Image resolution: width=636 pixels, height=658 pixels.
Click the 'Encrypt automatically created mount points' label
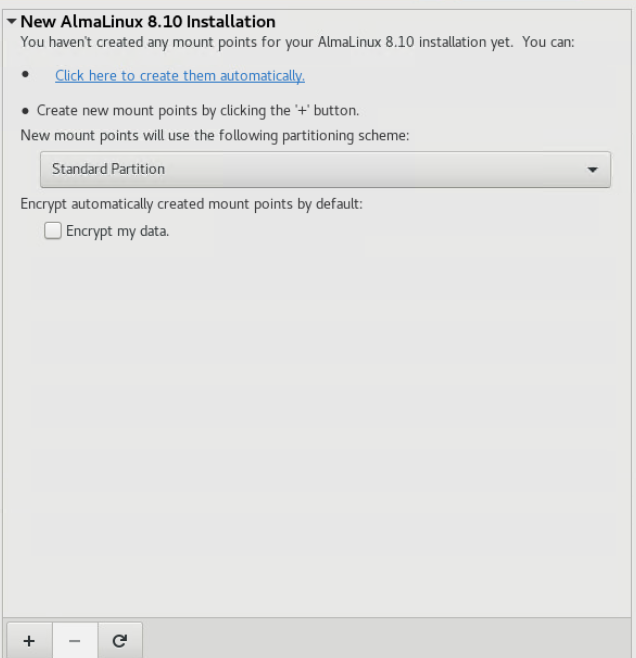(x=191, y=204)
